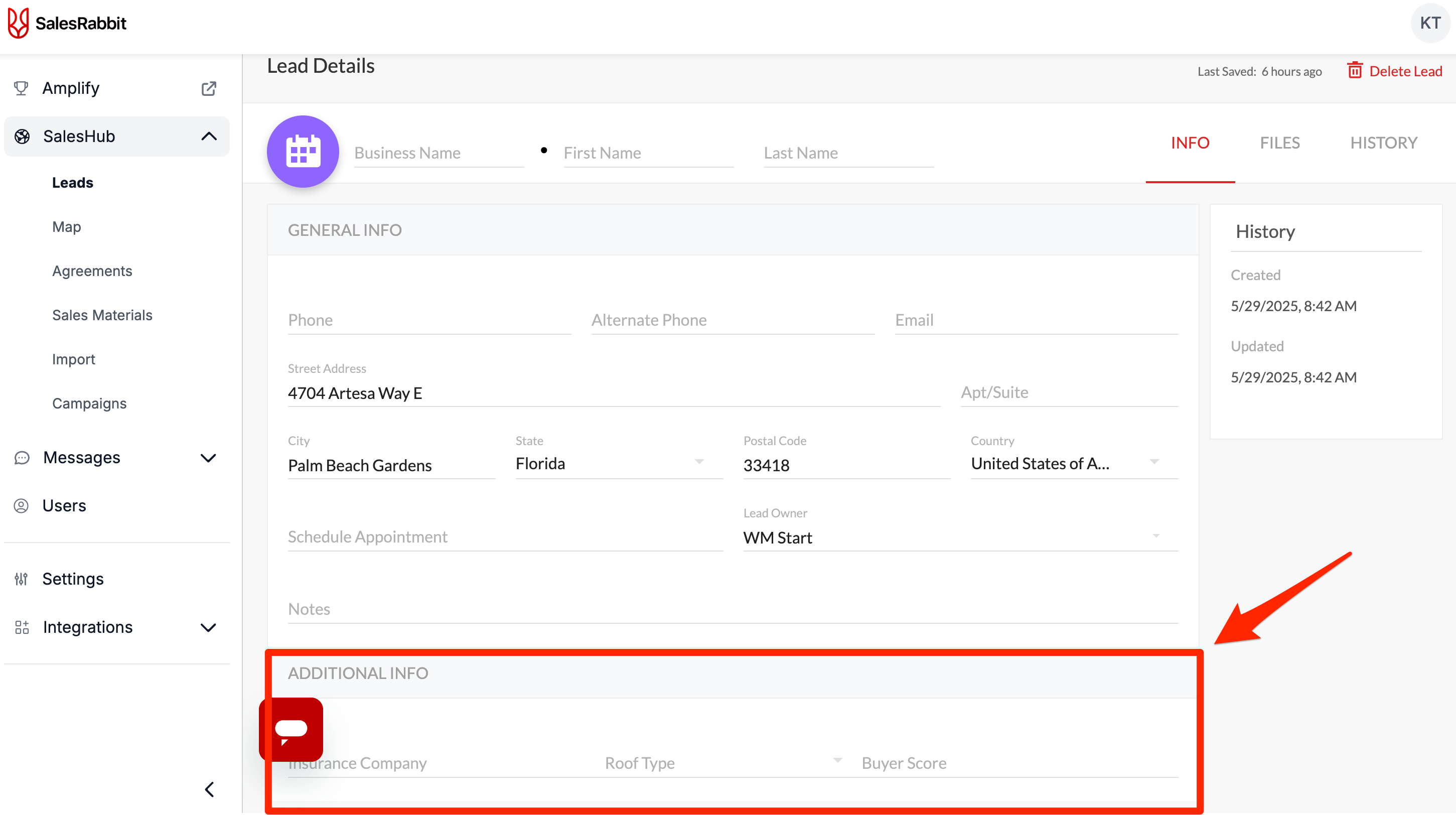Click the First Name field

[x=648, y=153]
